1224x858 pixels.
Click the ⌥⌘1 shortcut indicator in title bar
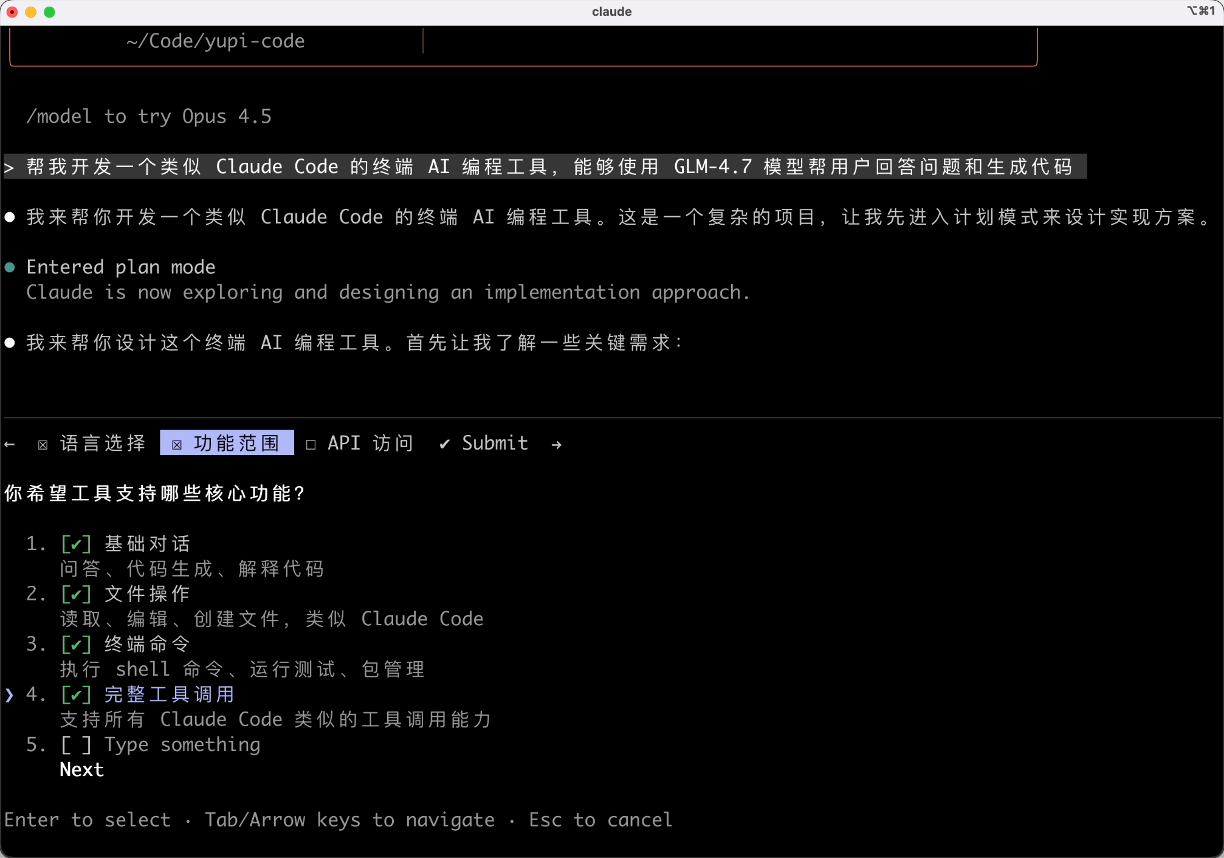[x=1201, y=12]
